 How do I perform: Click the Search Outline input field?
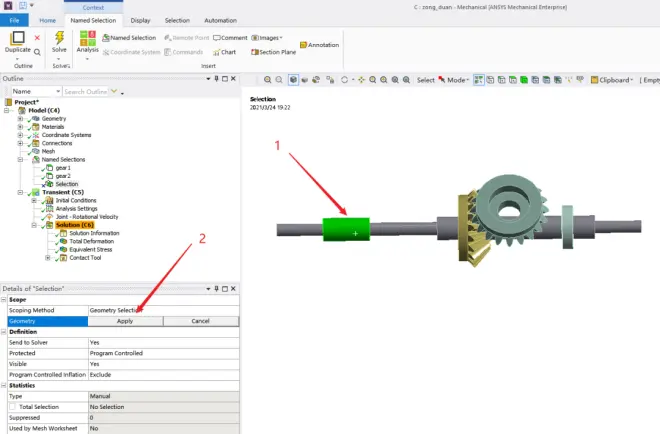pyautogui.click(x=85, y=91)
